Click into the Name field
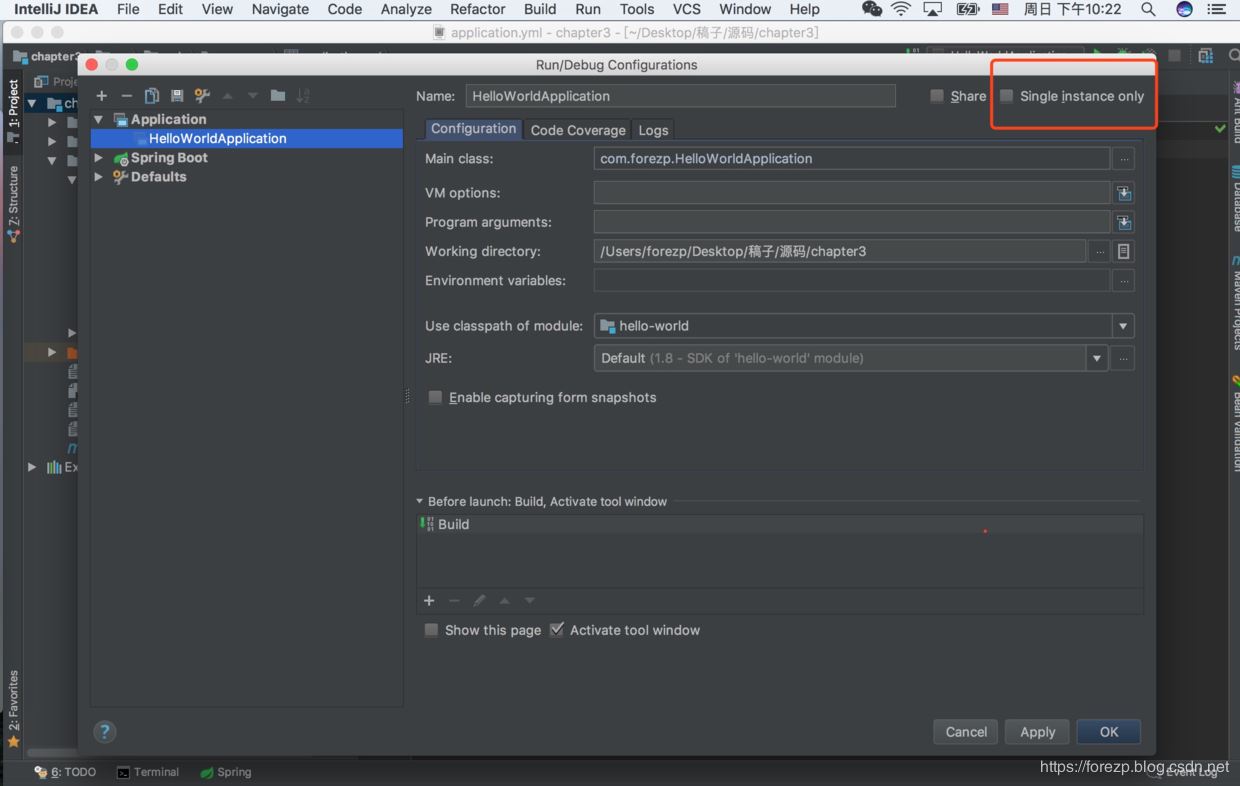 680,96
